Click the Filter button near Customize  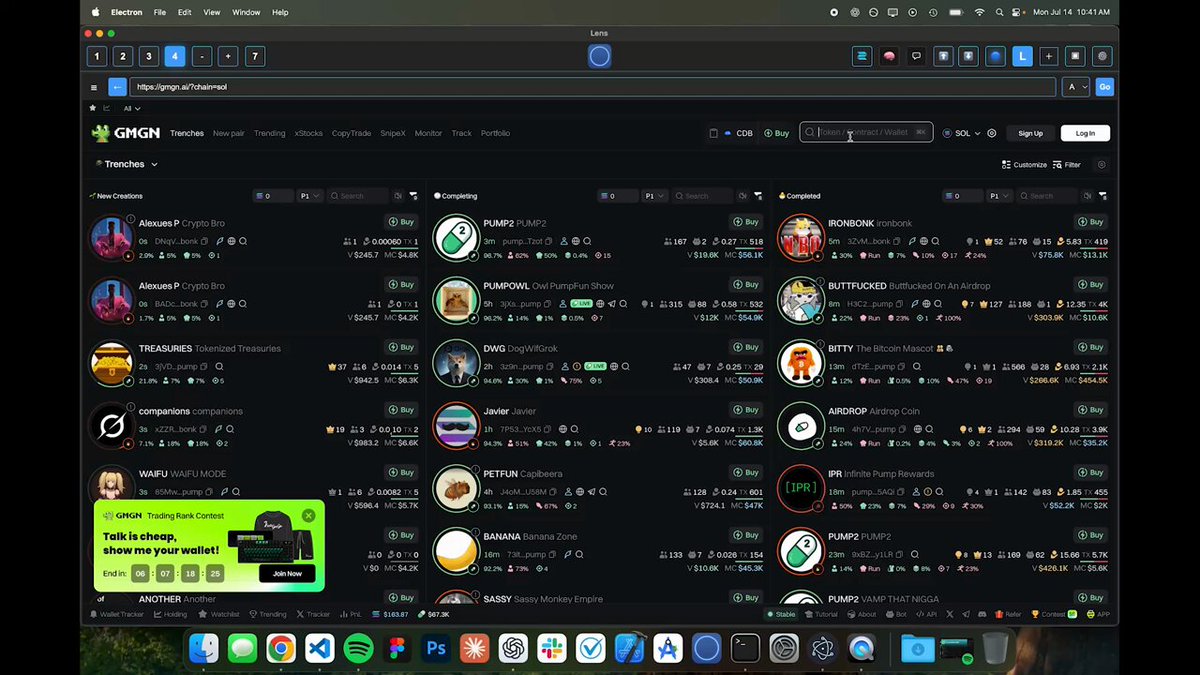pyautogui.click(x=1067, y=165)
